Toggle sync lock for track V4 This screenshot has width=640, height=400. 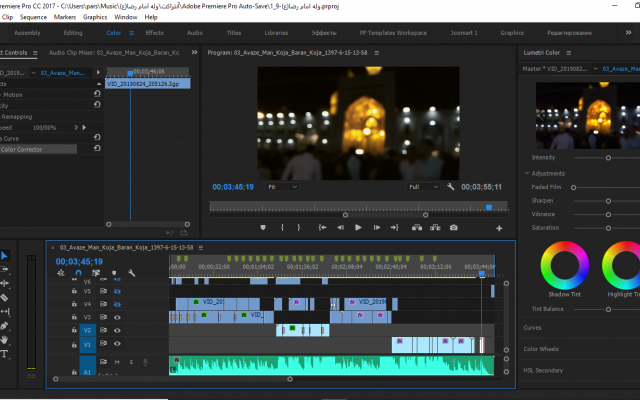click(103, 304)
